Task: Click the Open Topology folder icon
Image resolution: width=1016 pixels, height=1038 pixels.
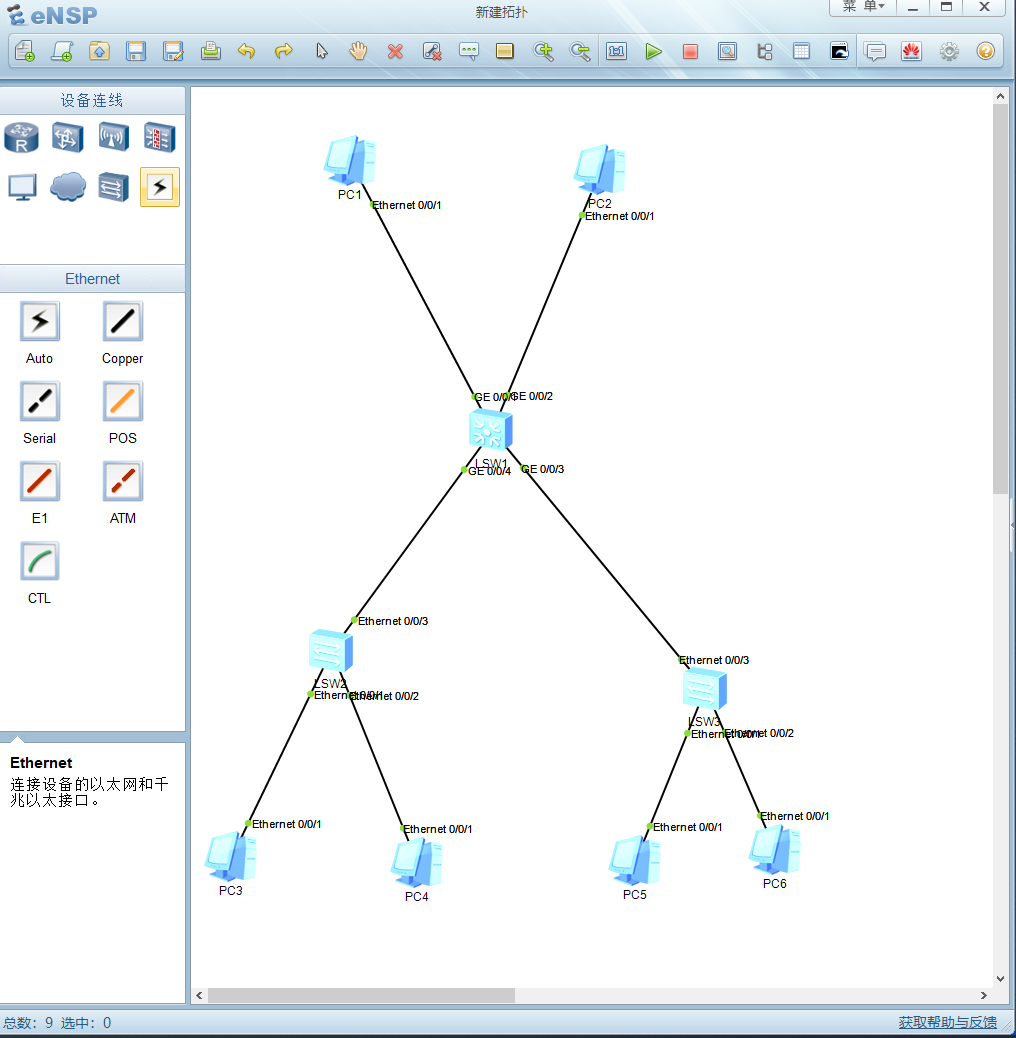Action: (x=99, y=51)
